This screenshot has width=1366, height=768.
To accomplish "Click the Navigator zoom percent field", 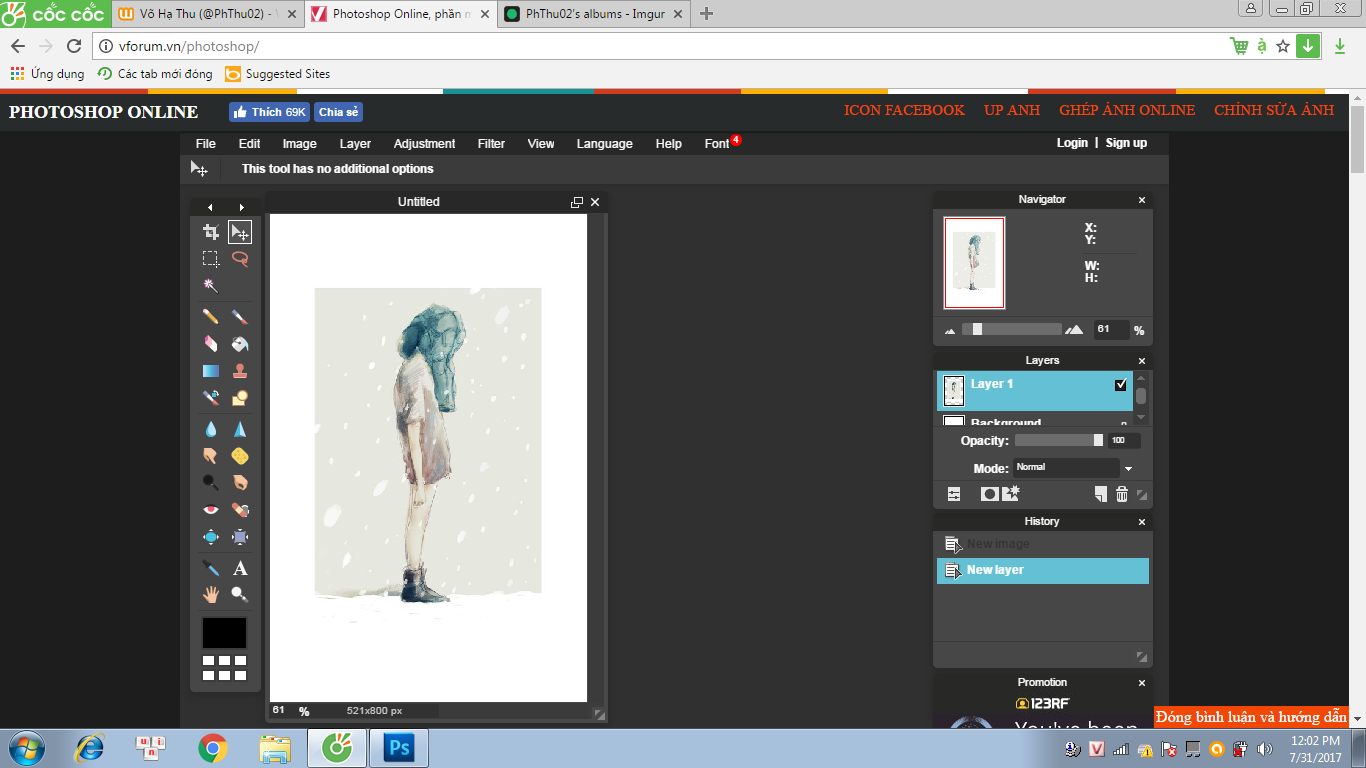I will coord(1111,330).
